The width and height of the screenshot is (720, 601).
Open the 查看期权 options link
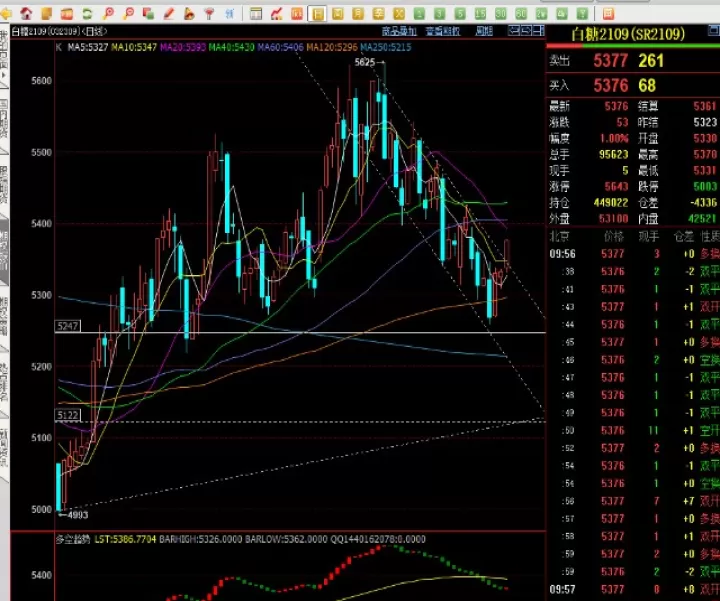click(x=443, y=31)
